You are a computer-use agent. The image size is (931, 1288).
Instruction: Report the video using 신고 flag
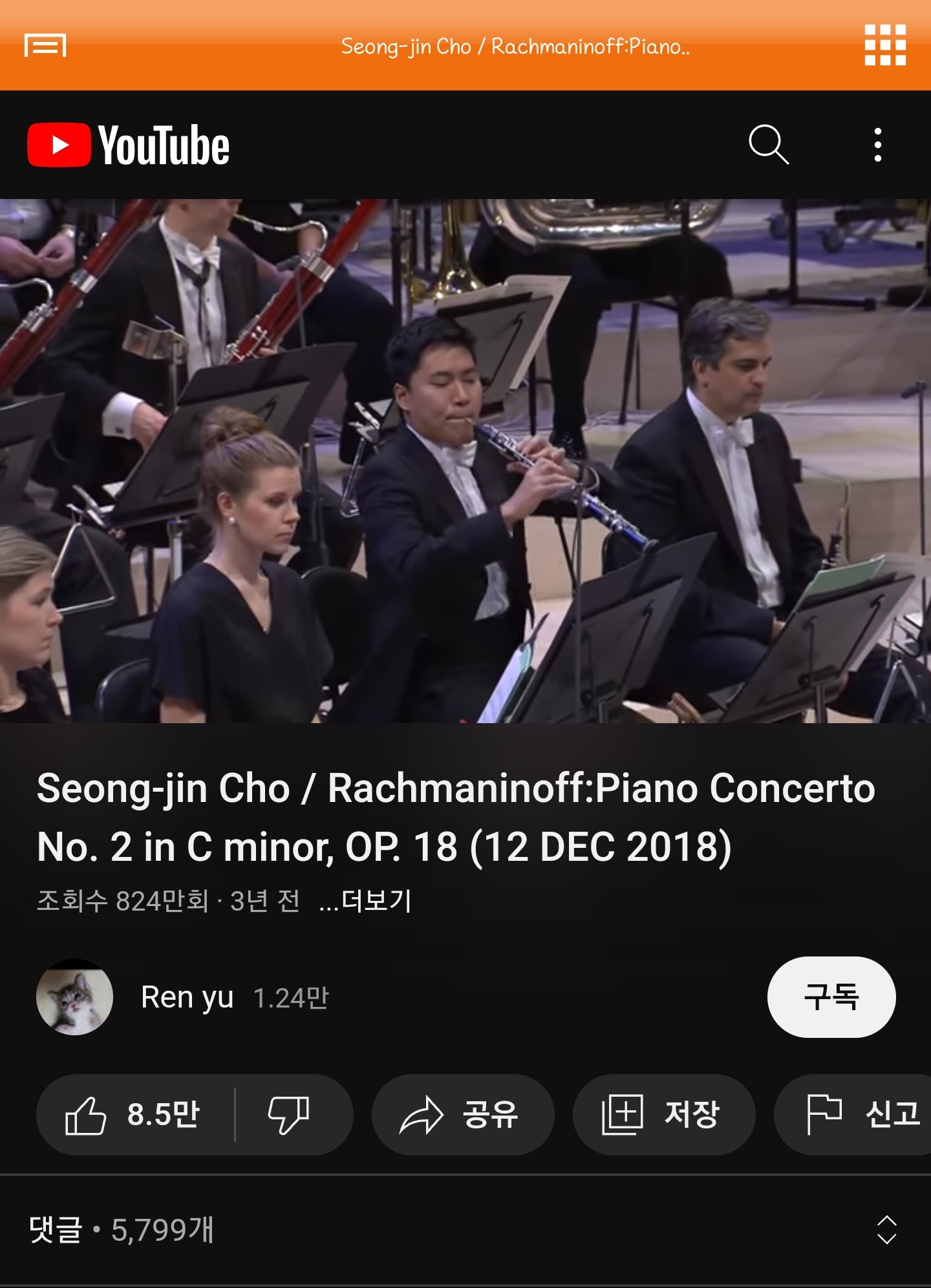click(853, 1115)
